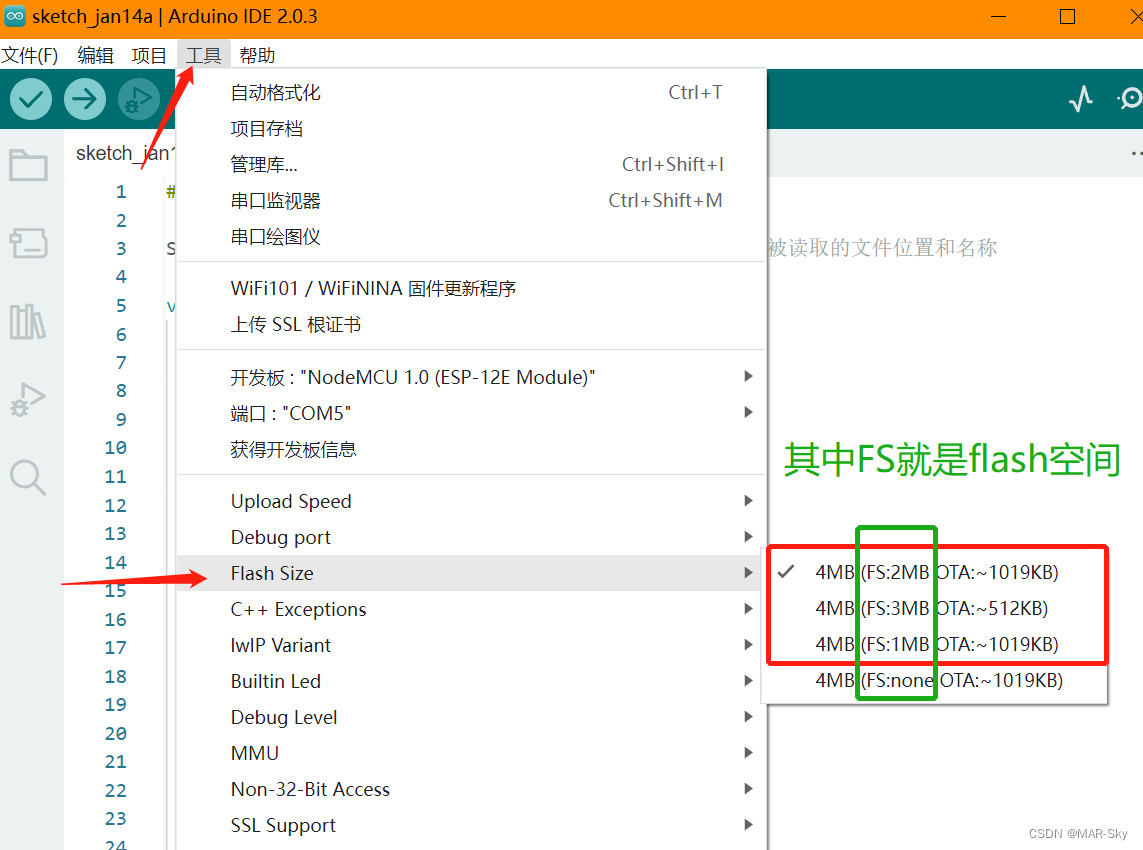This screenshot has width=1143, height=850.
Task: Select 4MB (FS:none OTA:~1019KB) option
Action: coord(935,680)
